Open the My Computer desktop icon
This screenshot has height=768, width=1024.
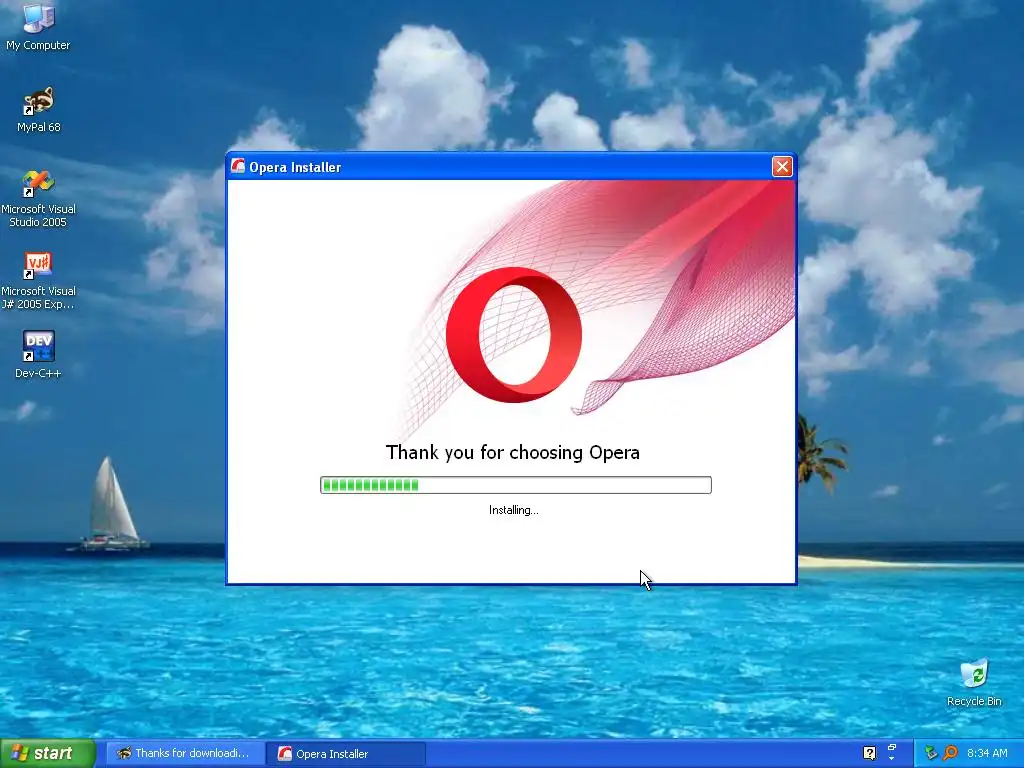point(38,26)
